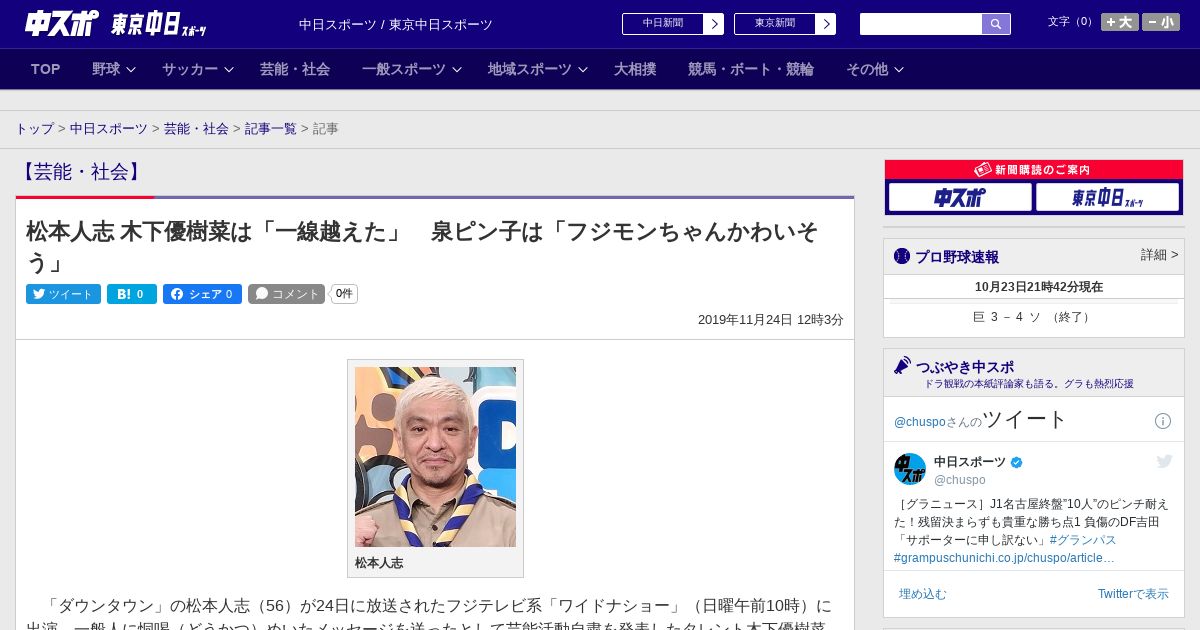1200x630 pixels.
Task: Expand the 野球 menu
Action: [x=113, y=69]
